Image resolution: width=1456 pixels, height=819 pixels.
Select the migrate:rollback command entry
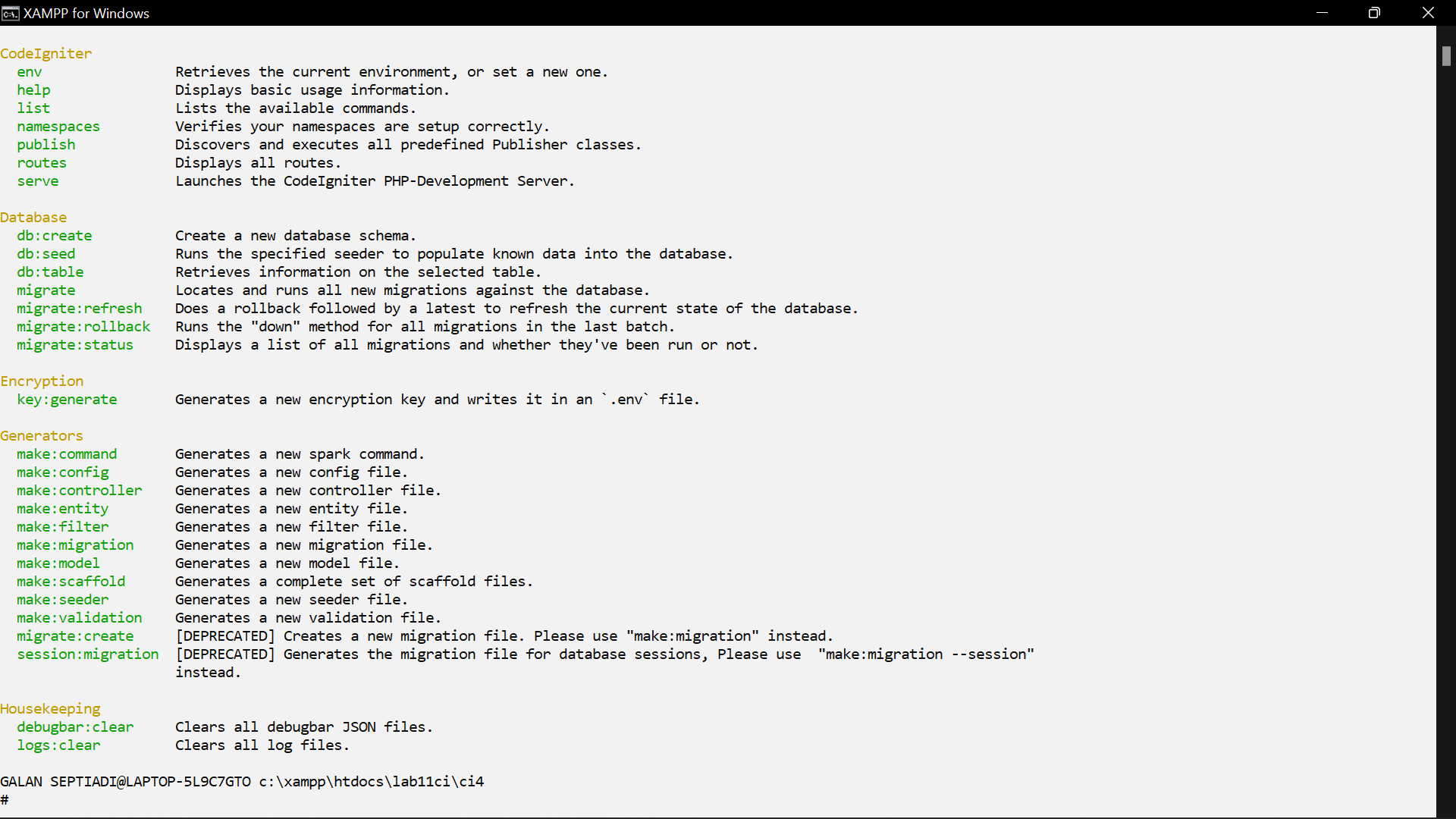(83, 326)
